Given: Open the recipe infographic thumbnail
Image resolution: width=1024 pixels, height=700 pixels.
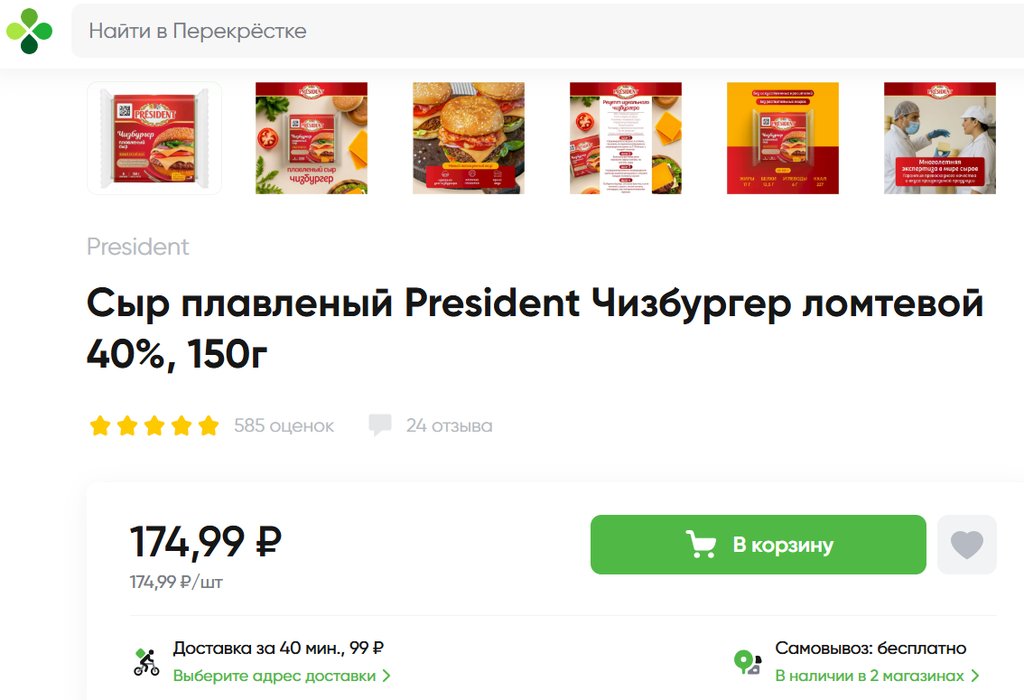Looking at the screenshot, I should point(626,138).
